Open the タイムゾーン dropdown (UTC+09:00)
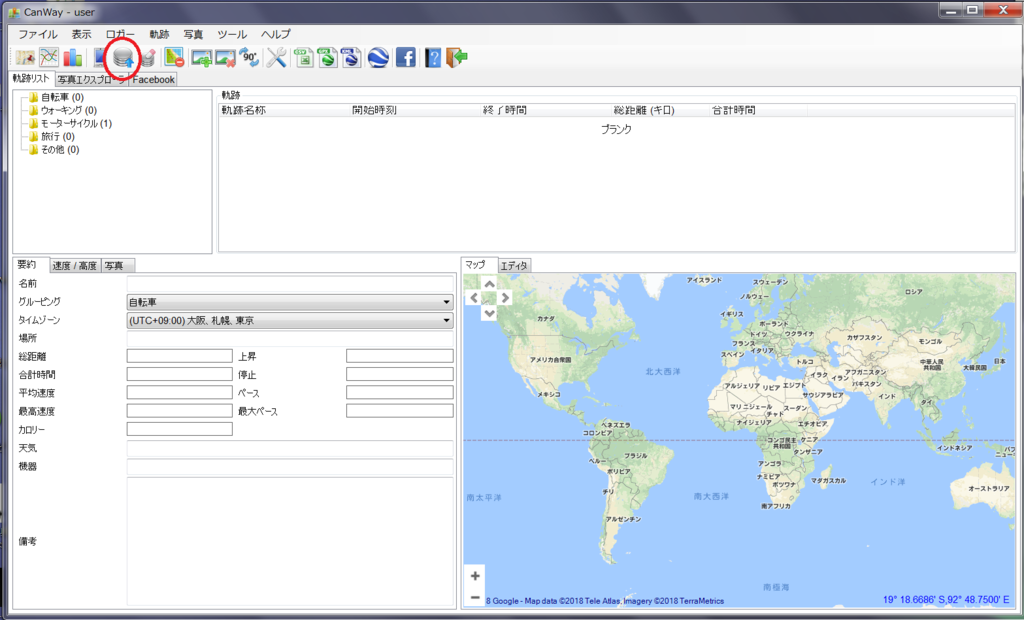Image resolution: width=1024 pixels, height=620 pixels. coord(290,320)
